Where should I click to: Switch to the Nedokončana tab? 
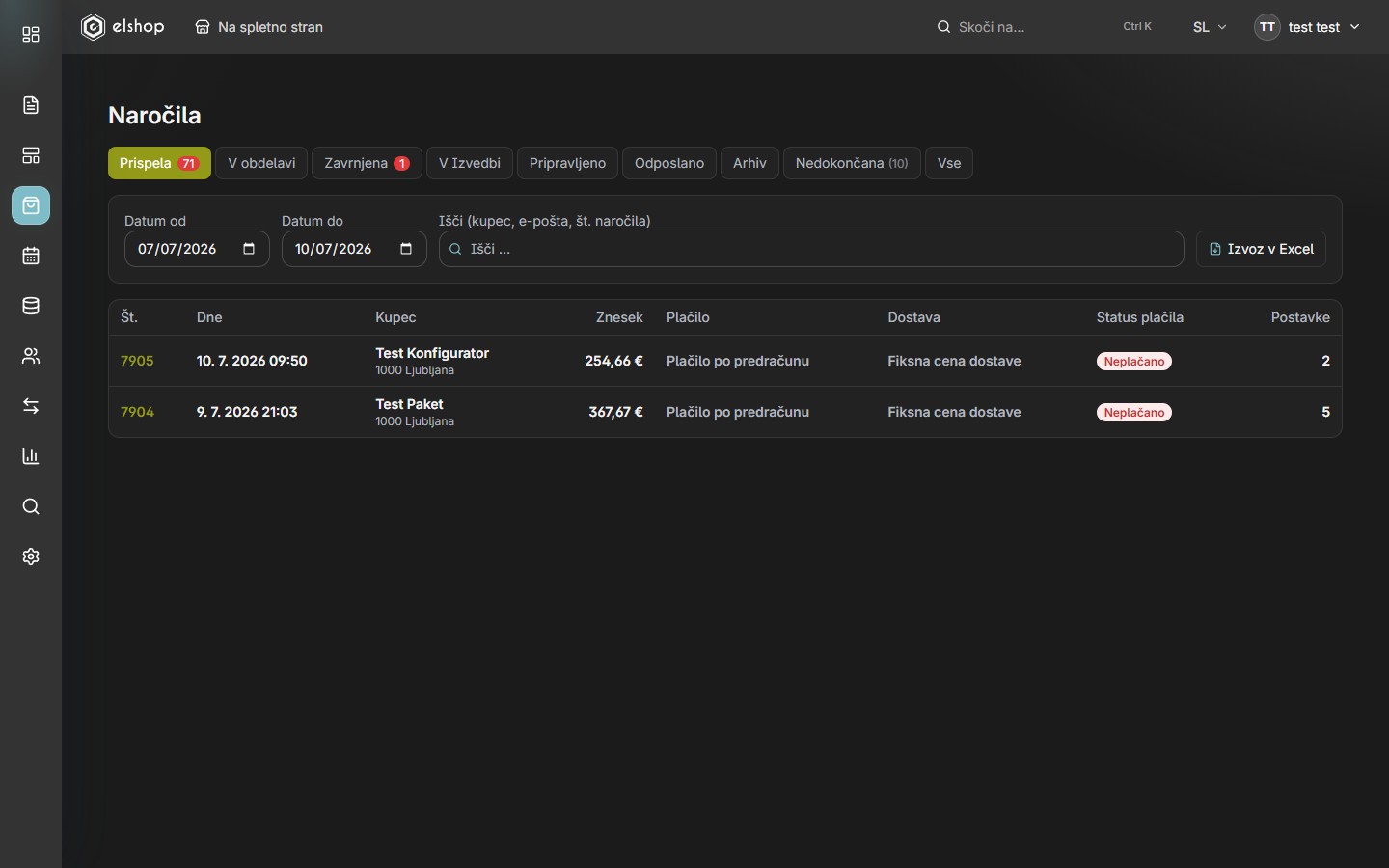(x=852, y=163)
